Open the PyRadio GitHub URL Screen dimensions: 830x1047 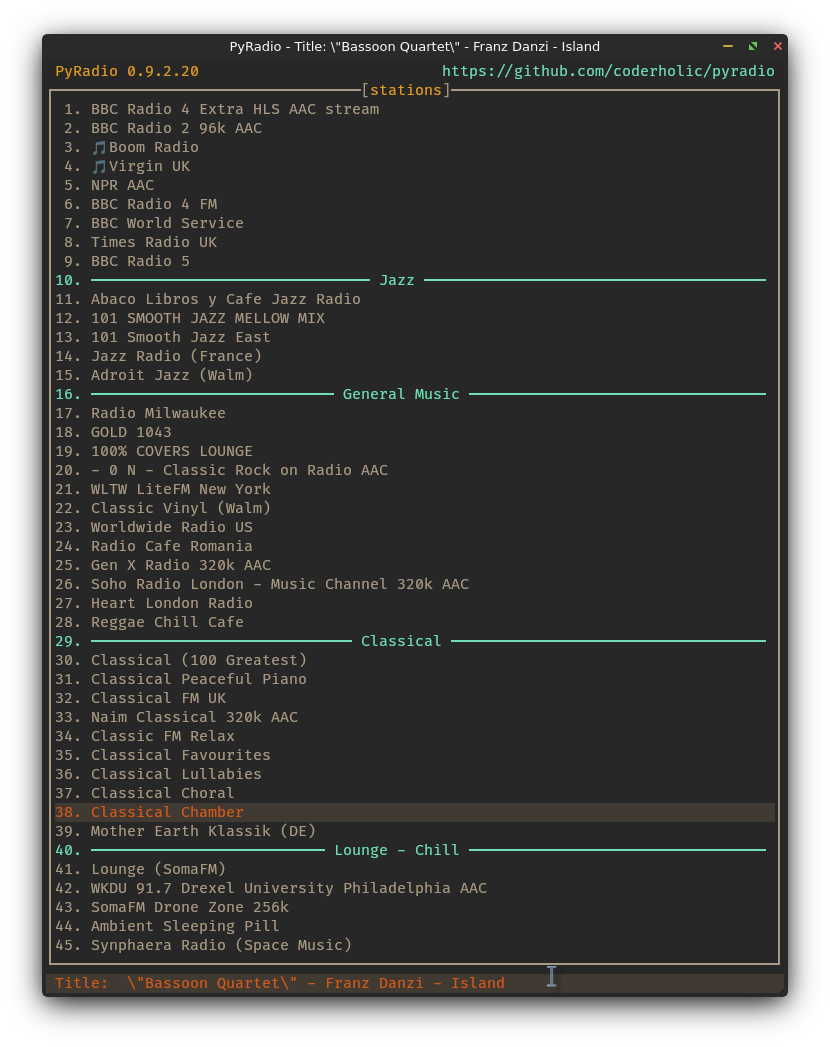[x=608, y=71]
